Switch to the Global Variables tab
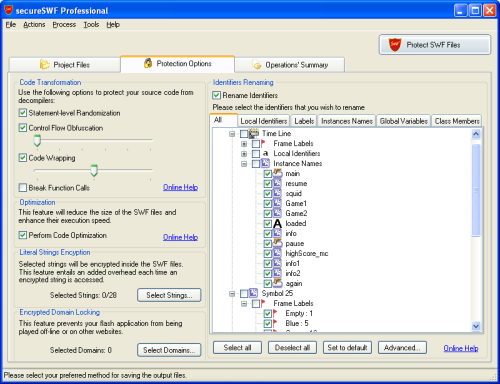The image size is (500, 384). click(x=403, y=121)
